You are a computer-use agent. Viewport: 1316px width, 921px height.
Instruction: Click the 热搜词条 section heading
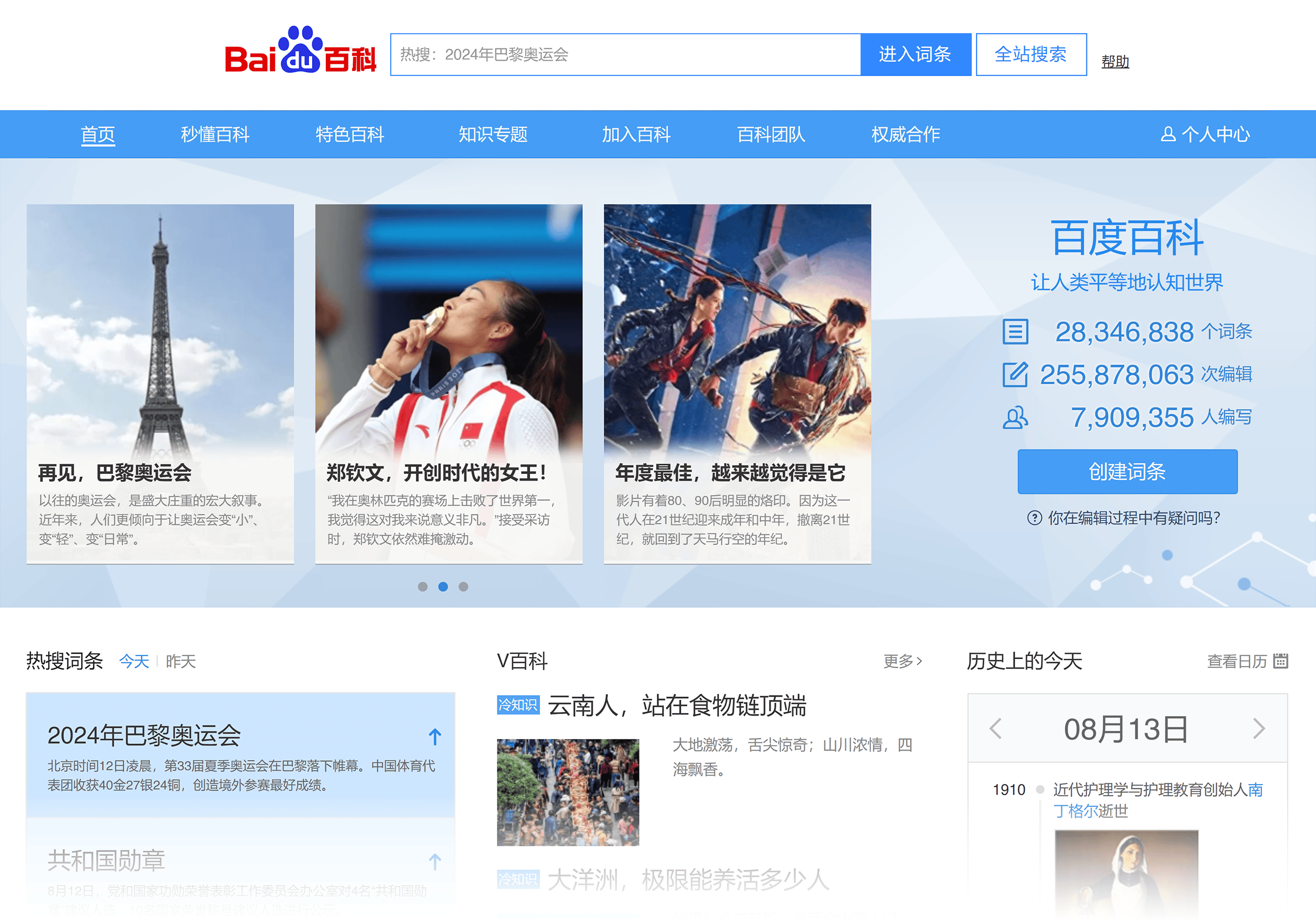64,661
